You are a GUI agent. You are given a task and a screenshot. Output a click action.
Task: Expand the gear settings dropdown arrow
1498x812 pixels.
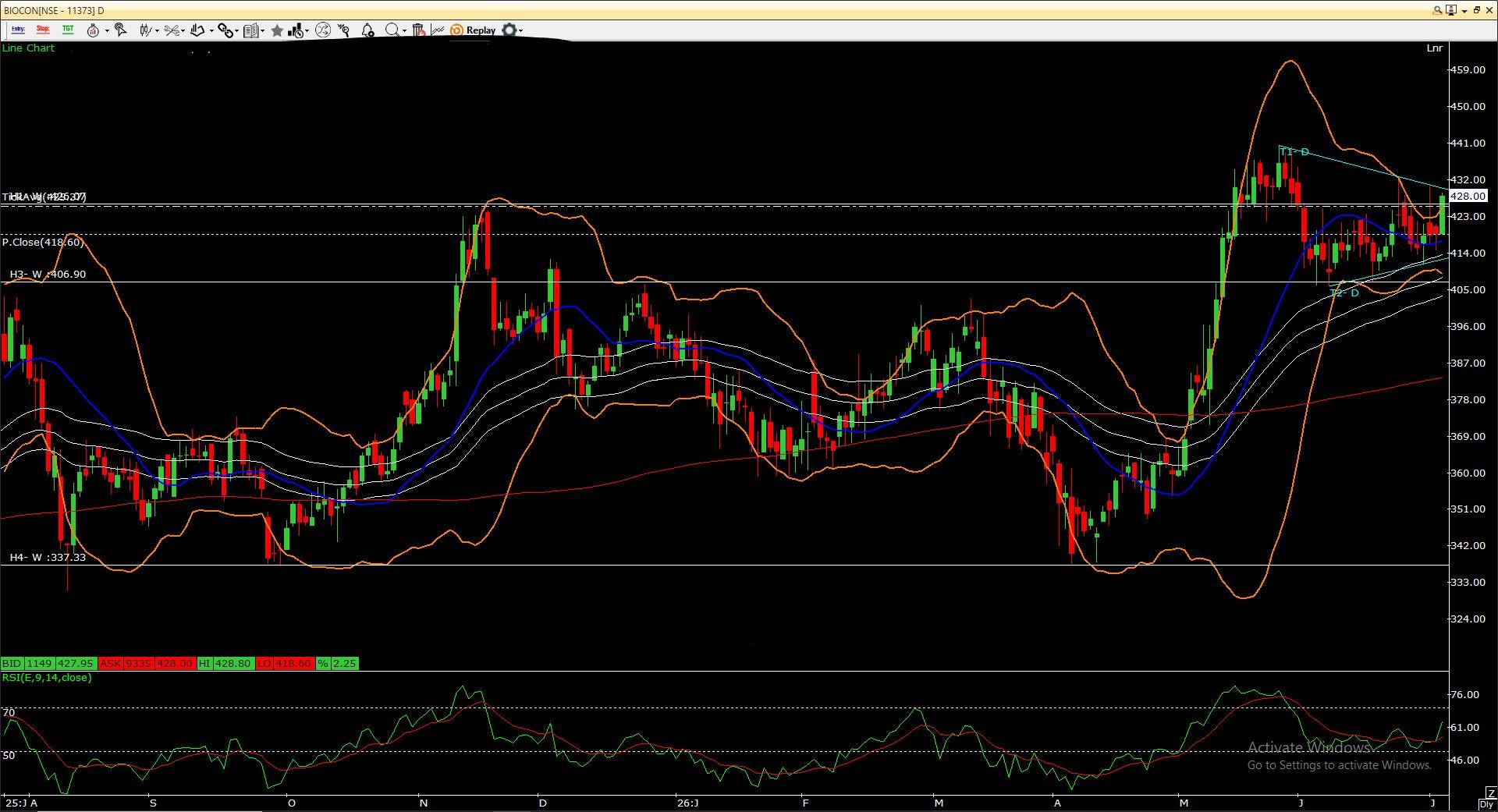pos(520,30)
